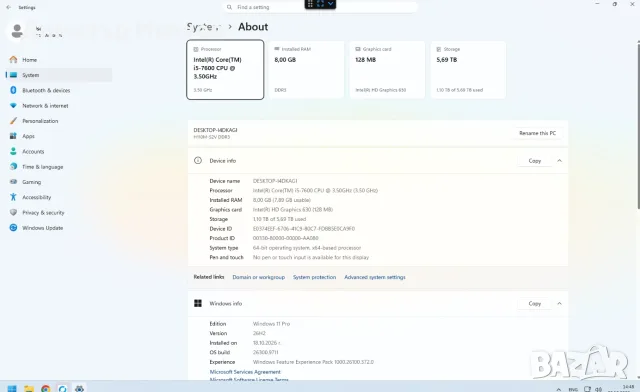Click the Windows Update sync icon
The width and height of the screenshot is (640, 392).
[x=13, y=228]
